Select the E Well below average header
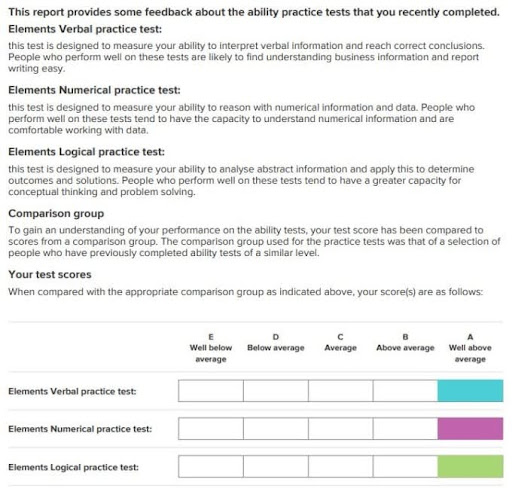 coord(211,348)
